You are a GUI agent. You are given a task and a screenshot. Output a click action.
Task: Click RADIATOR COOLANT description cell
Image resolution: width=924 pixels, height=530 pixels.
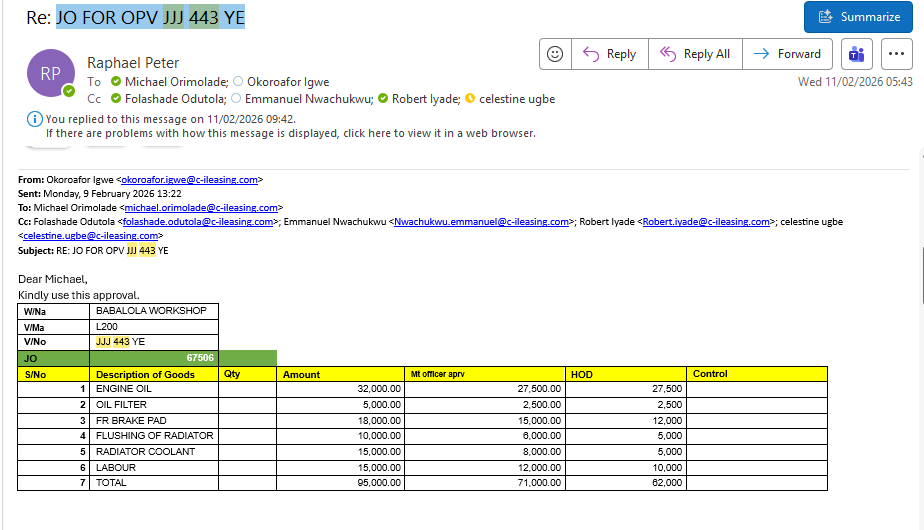pos(154,452)
